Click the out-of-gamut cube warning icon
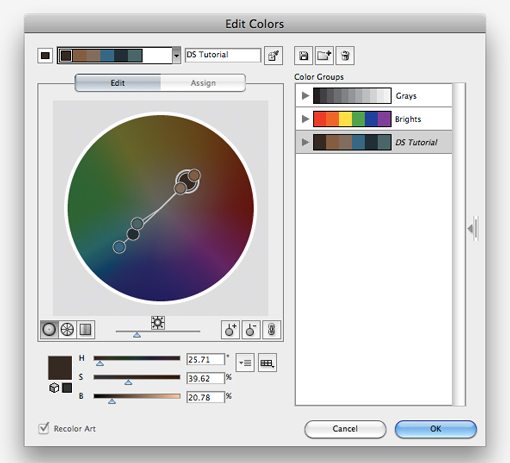This screenshot has width=510, height=463. coord(54,388)
